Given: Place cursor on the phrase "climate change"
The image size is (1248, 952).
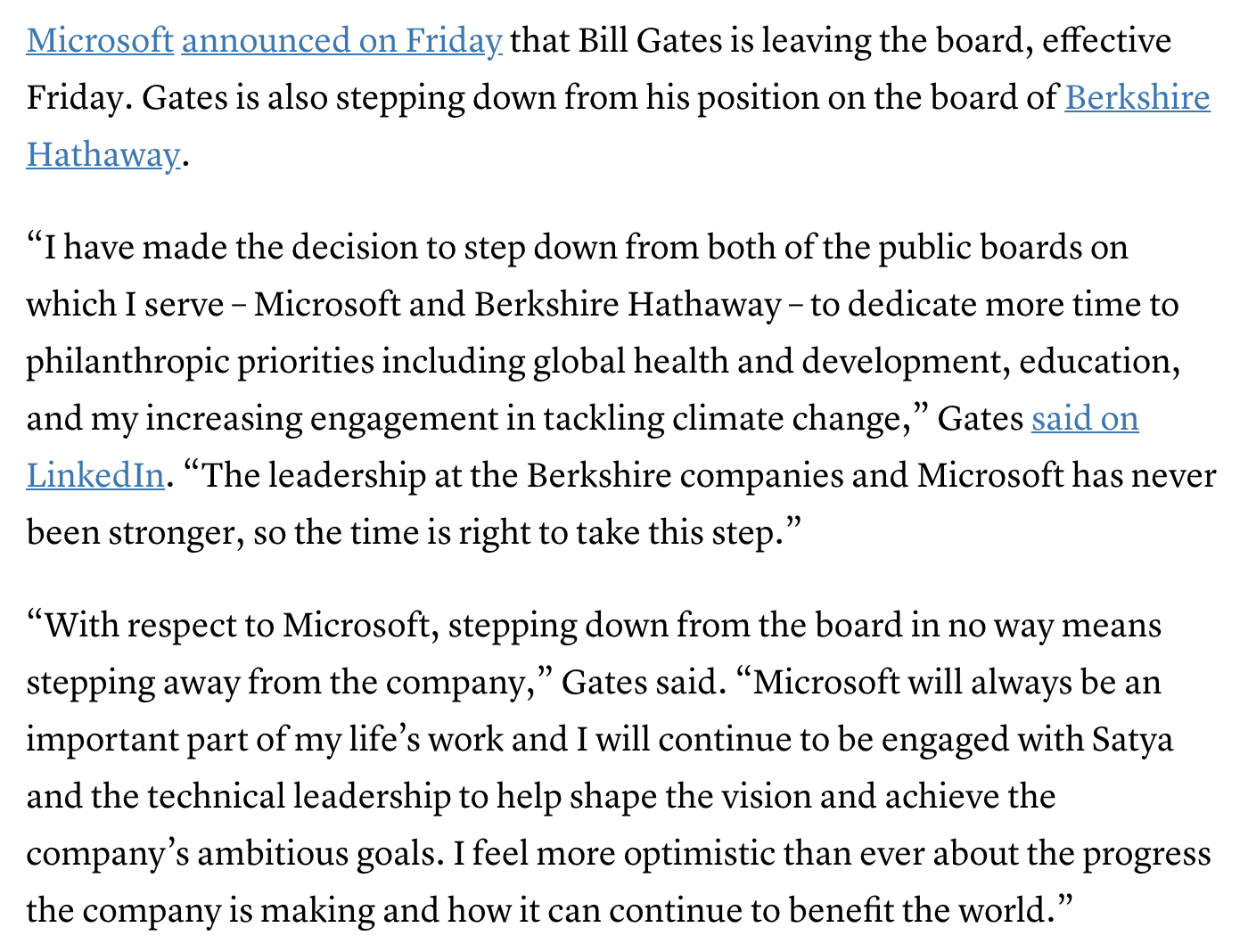Looking at the screenshot, I should click(789, 419).
